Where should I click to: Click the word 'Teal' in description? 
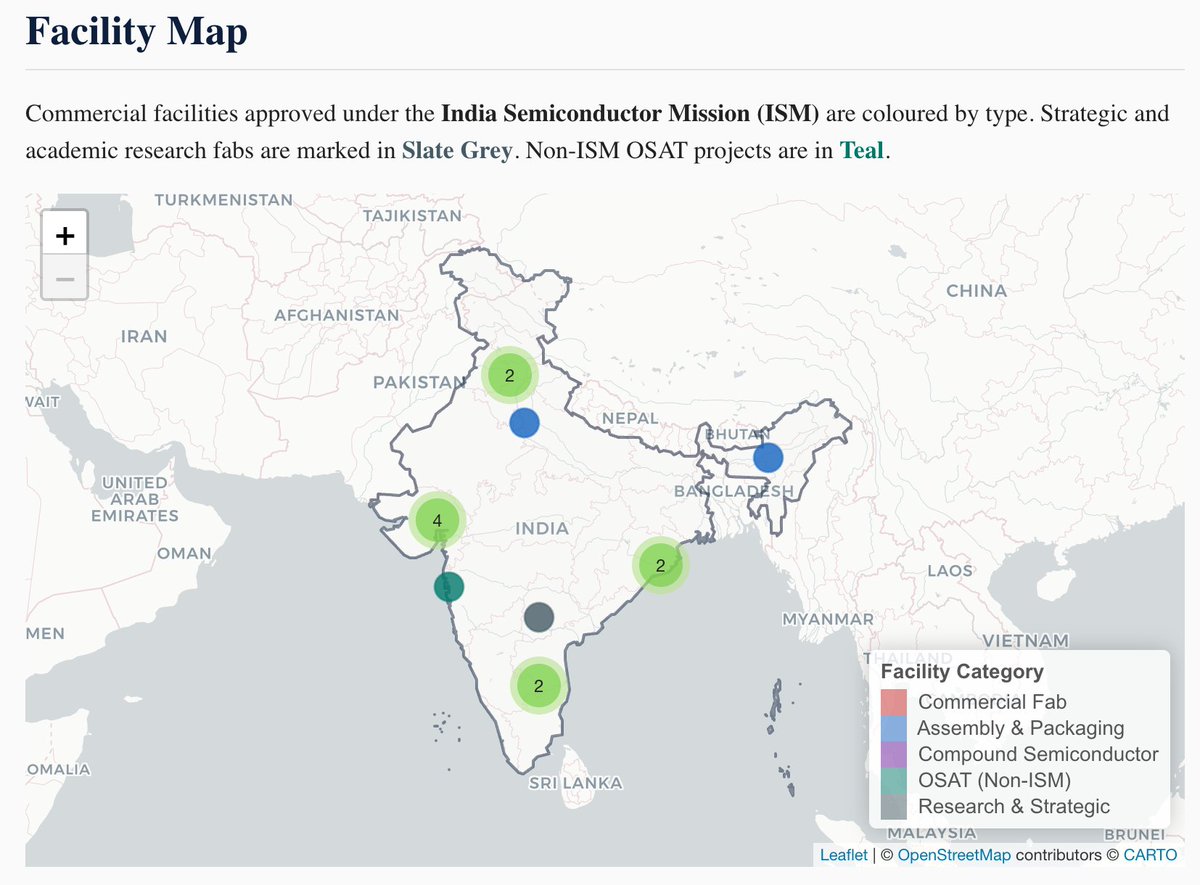click(862, 152)
